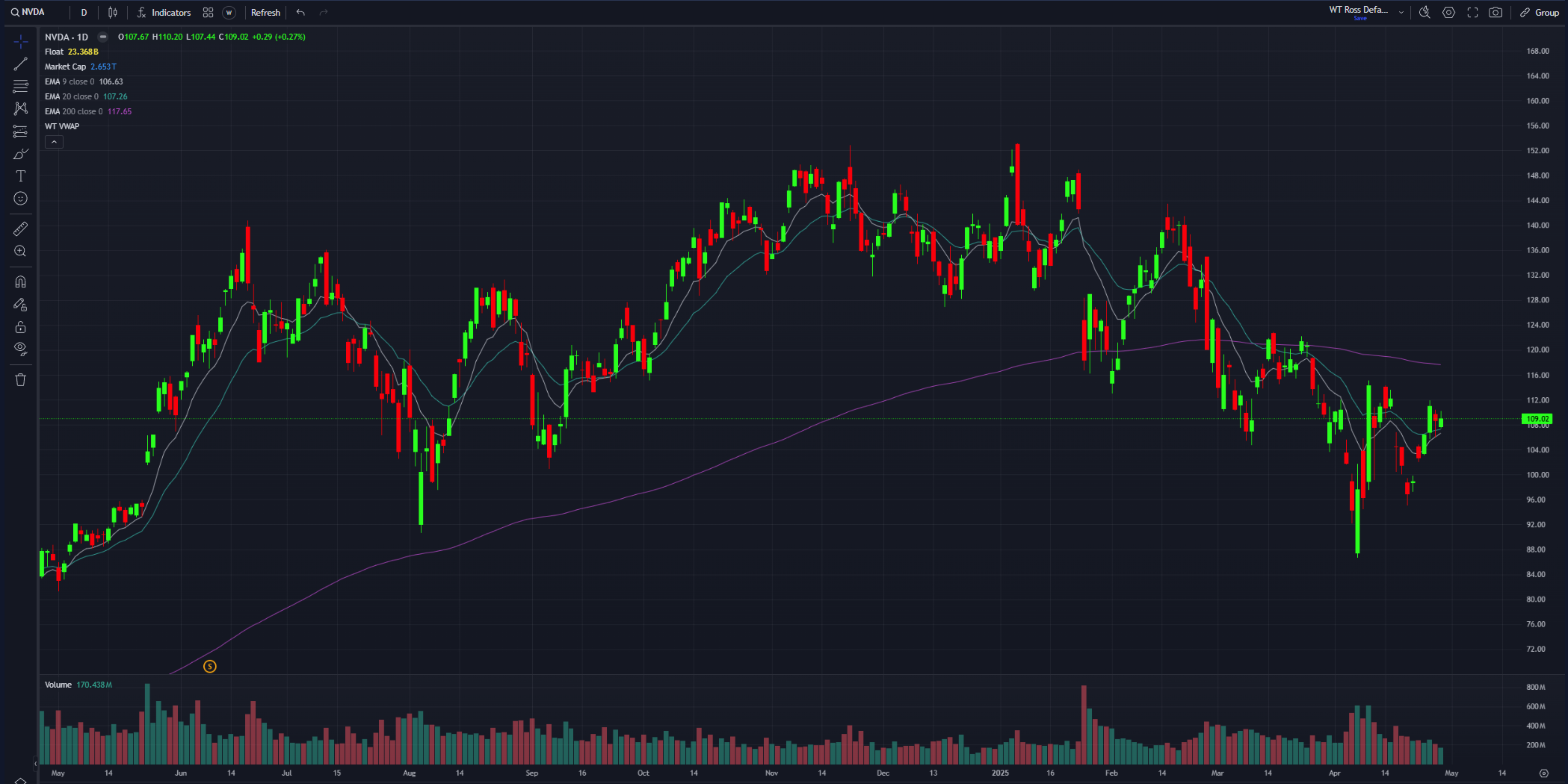The image size is (1568, 784).
Task: Open the candlestick chart type menu
Action: (x=113, y=12)
